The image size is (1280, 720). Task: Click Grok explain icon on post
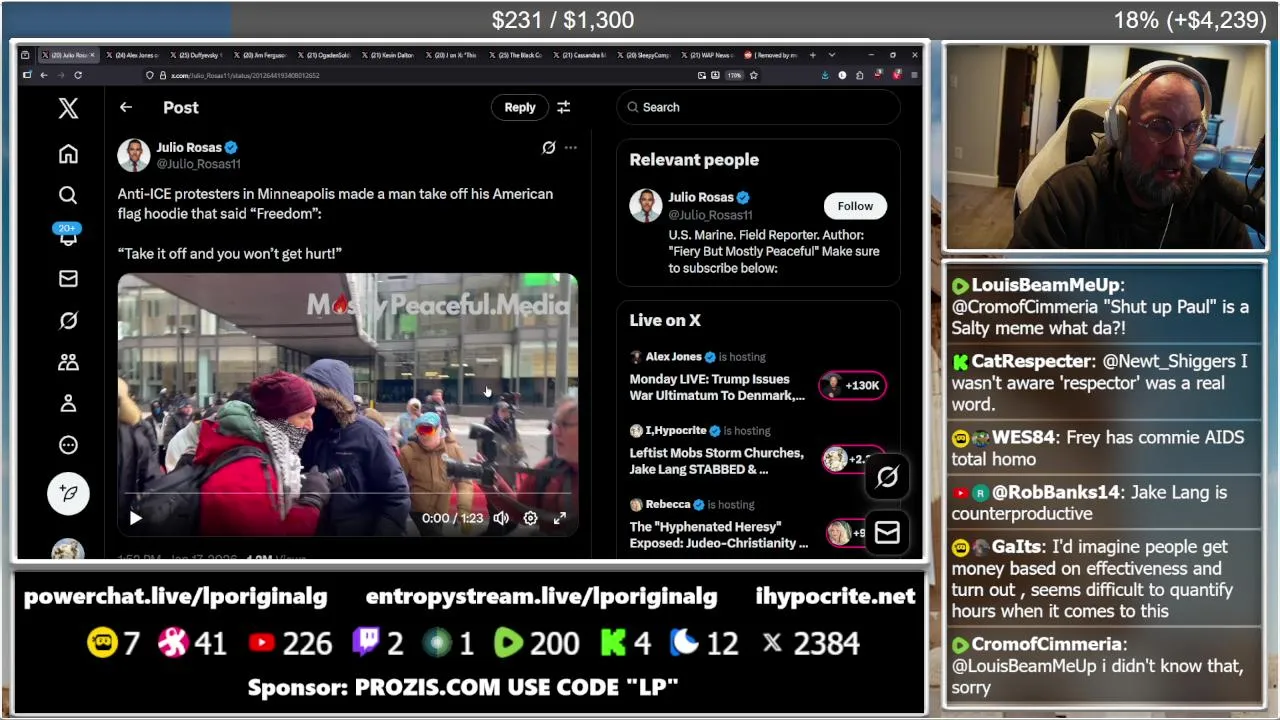tap(548, 148)
